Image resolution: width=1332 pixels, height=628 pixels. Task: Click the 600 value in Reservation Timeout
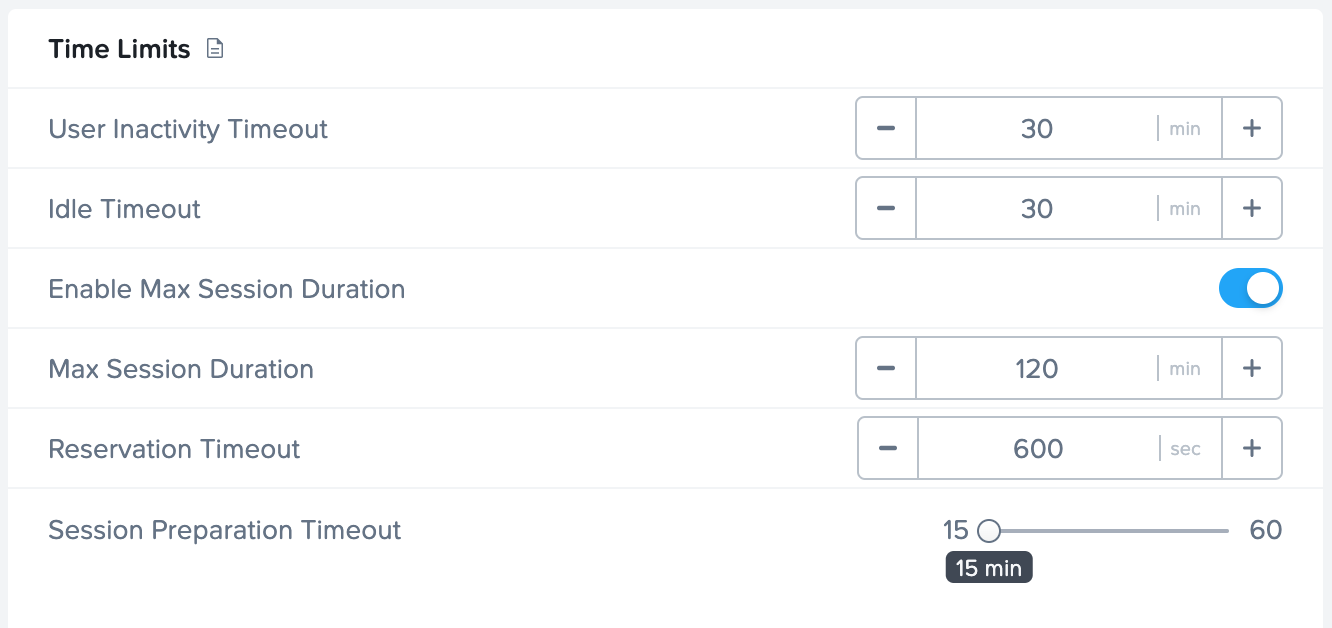[x=1038, y=448]
